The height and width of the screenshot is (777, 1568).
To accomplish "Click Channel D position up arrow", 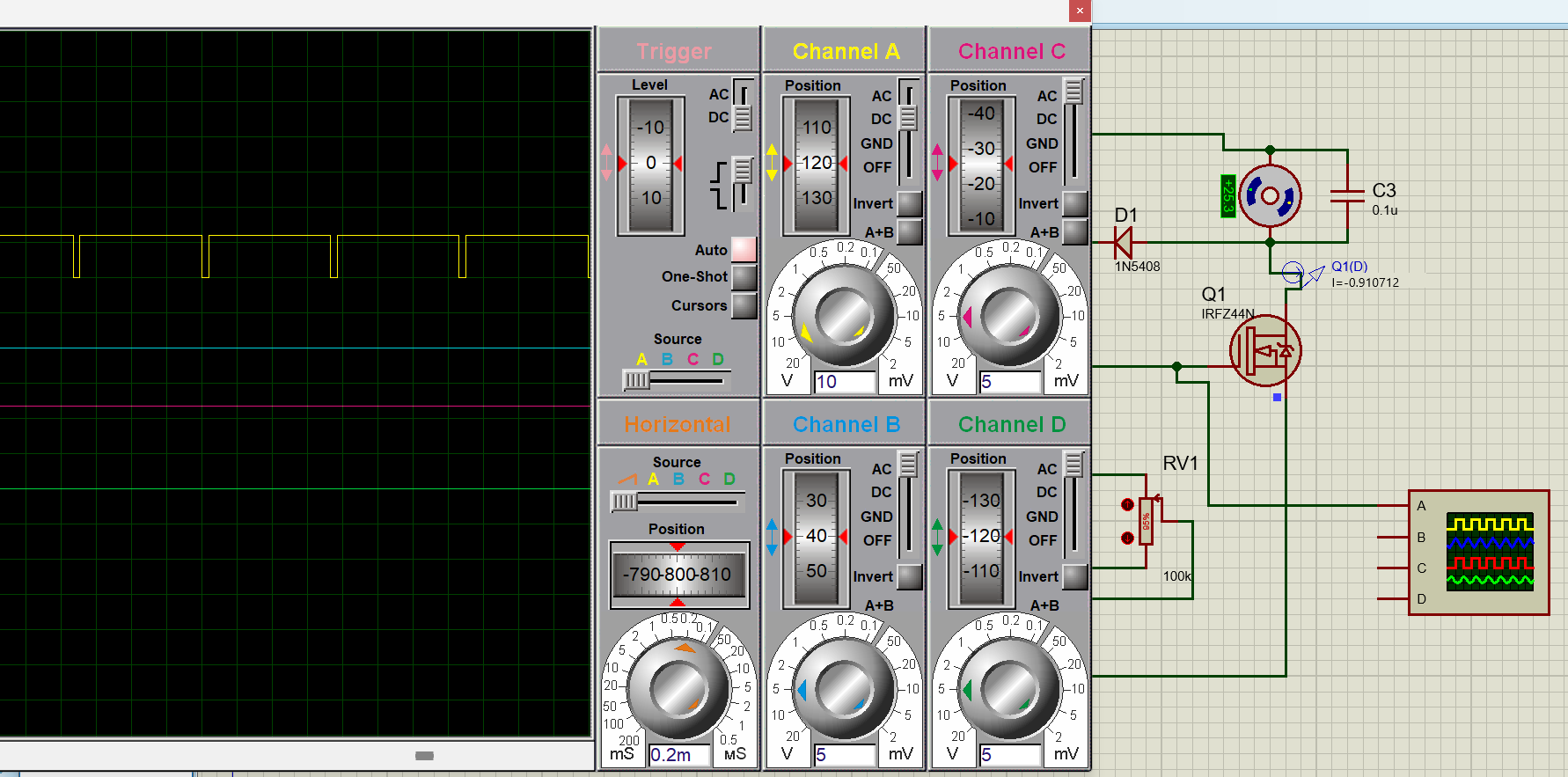I will (x=937, y=525).
